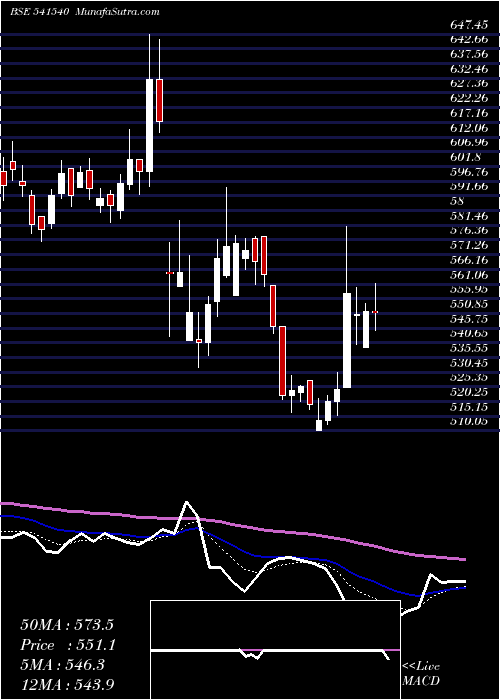Click the 525.35 price level
500x700 pixels.
coord(469,377)
